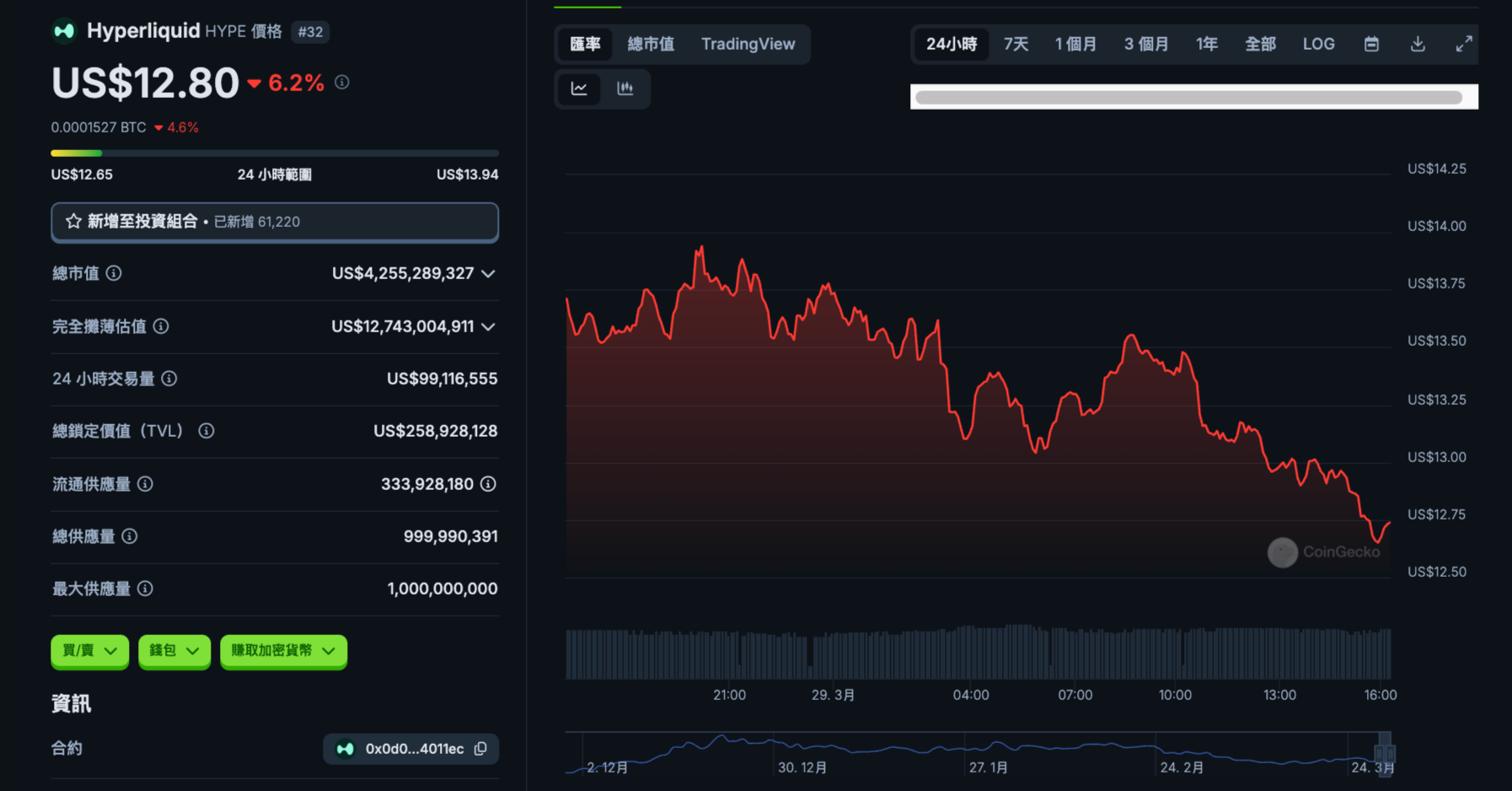Click the info icon next to 24 小時交易量
Viewport: 1512px width, 791px height.
point(169,379)
